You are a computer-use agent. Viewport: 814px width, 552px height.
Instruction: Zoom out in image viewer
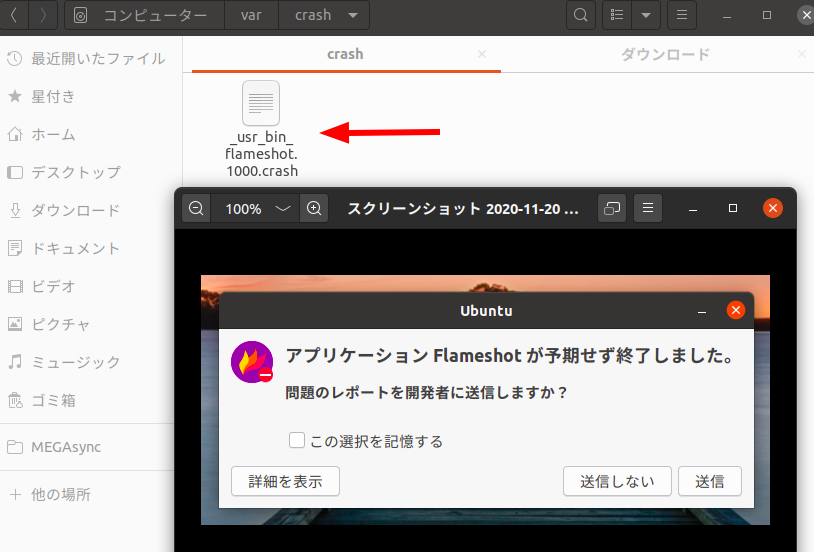coord(196,208)
